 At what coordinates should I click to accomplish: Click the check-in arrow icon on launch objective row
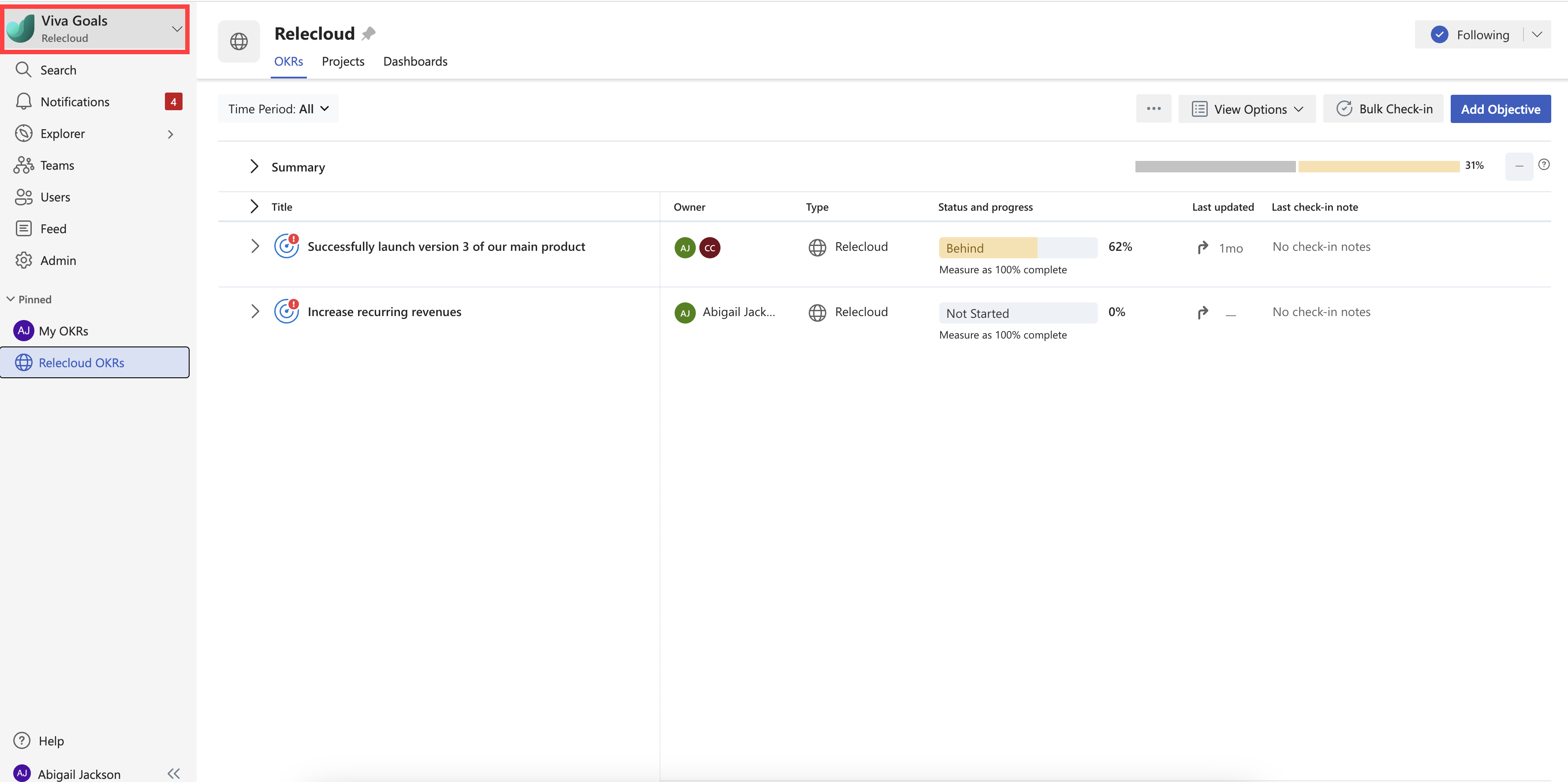(x=1202, y=248)
